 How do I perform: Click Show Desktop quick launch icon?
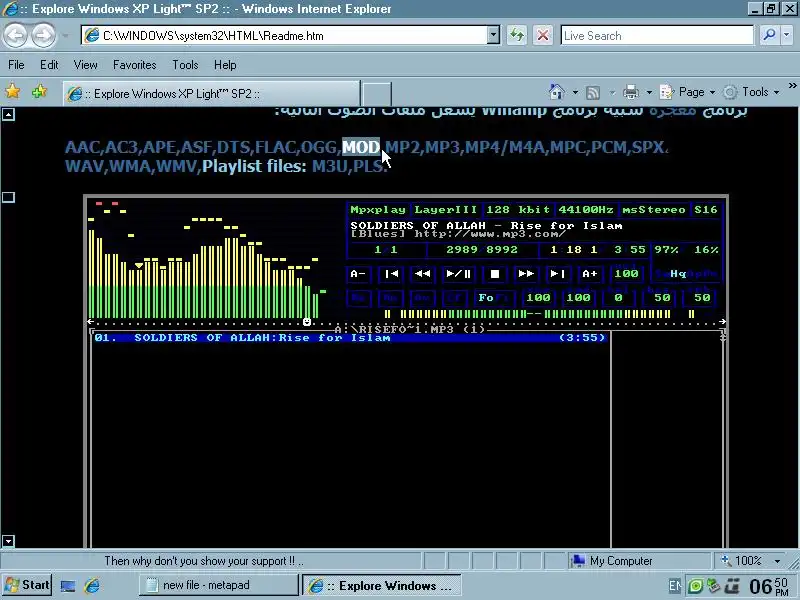tap(68, 586)
